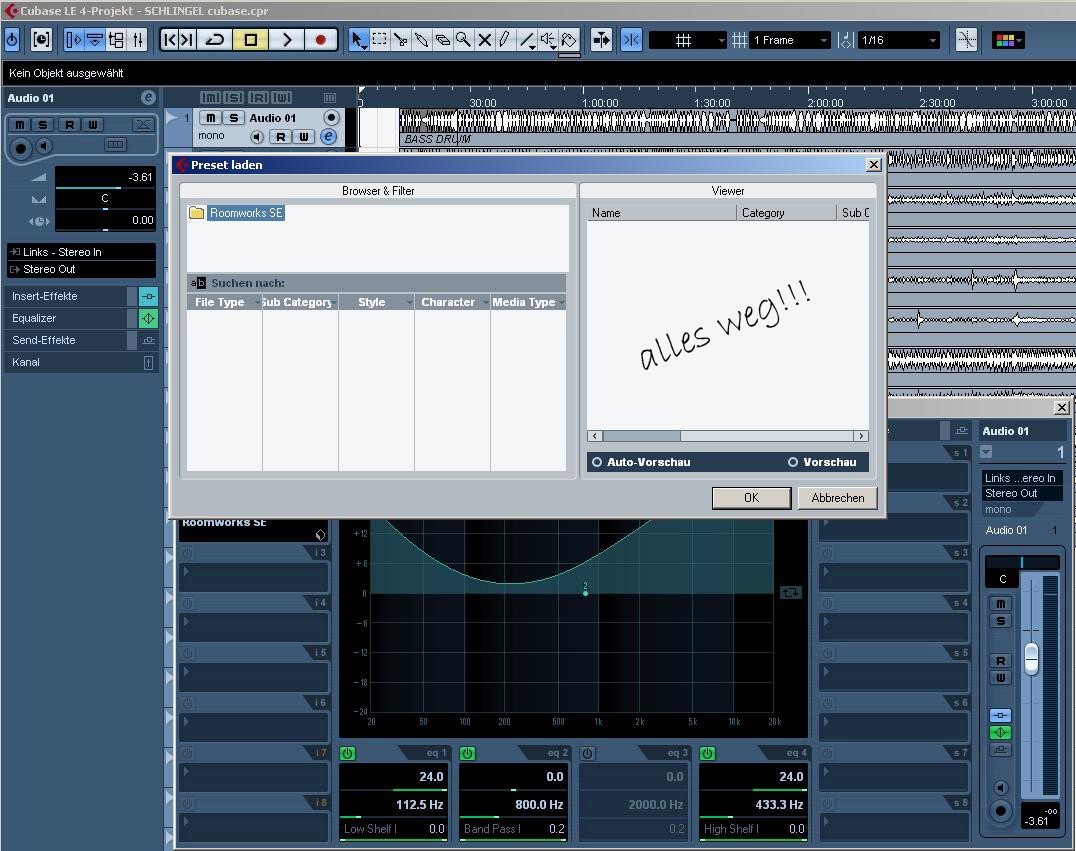Select the Roomworks SE folder
1076x851 pixels.
pyautogui.click(x=246, y=213)
